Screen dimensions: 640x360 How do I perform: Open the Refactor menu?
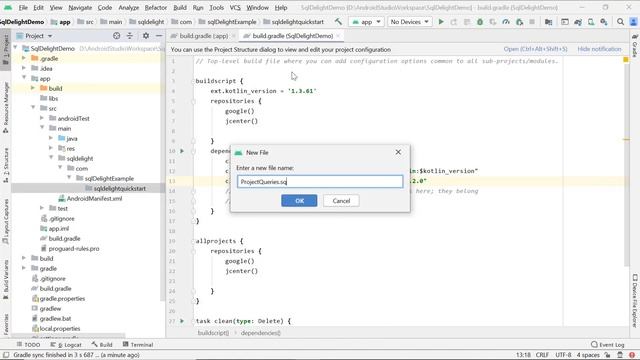[156, 7]
